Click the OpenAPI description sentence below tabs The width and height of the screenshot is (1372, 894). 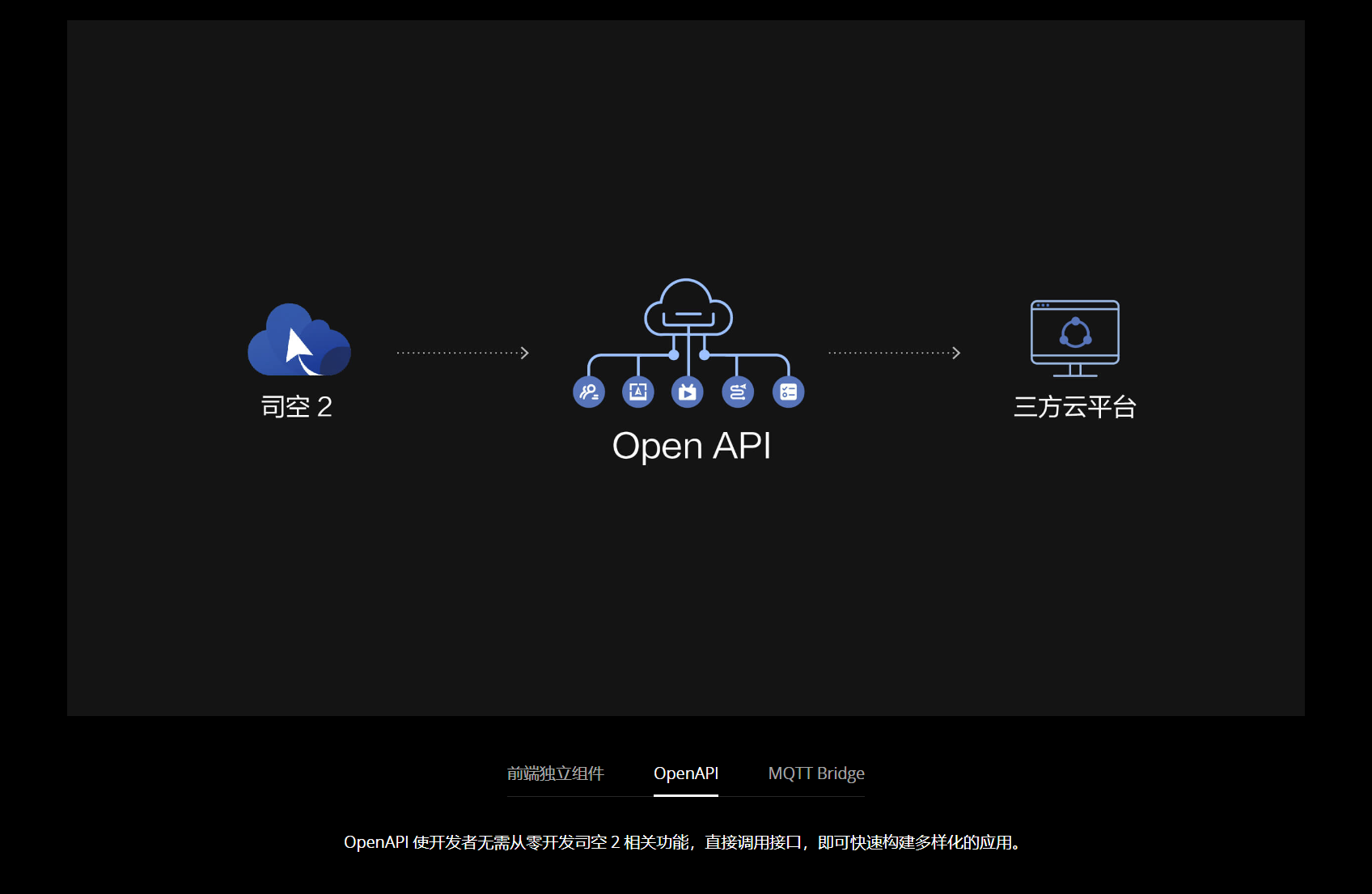(684, 842)
